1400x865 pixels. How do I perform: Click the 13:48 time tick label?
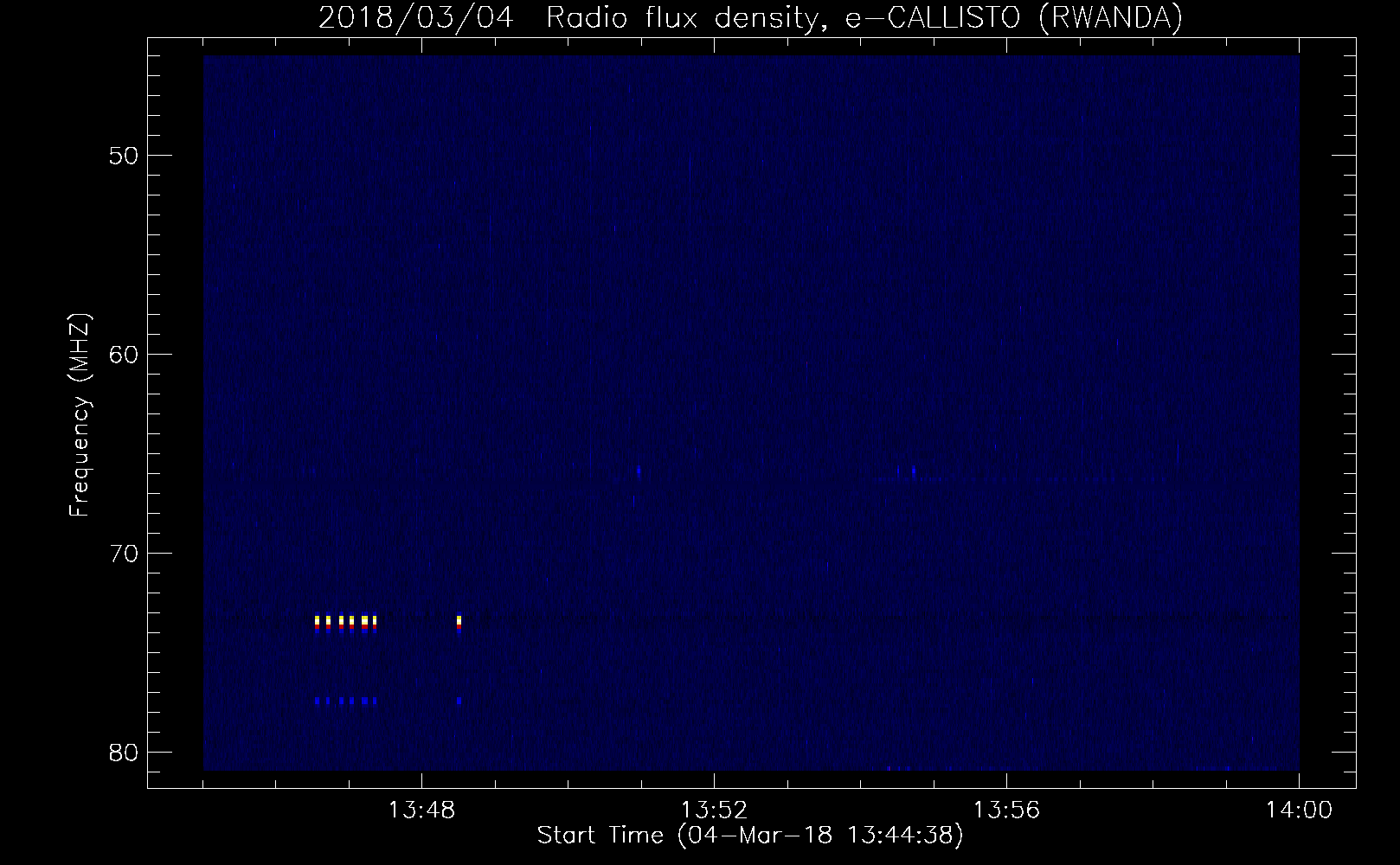click(421, 811)
